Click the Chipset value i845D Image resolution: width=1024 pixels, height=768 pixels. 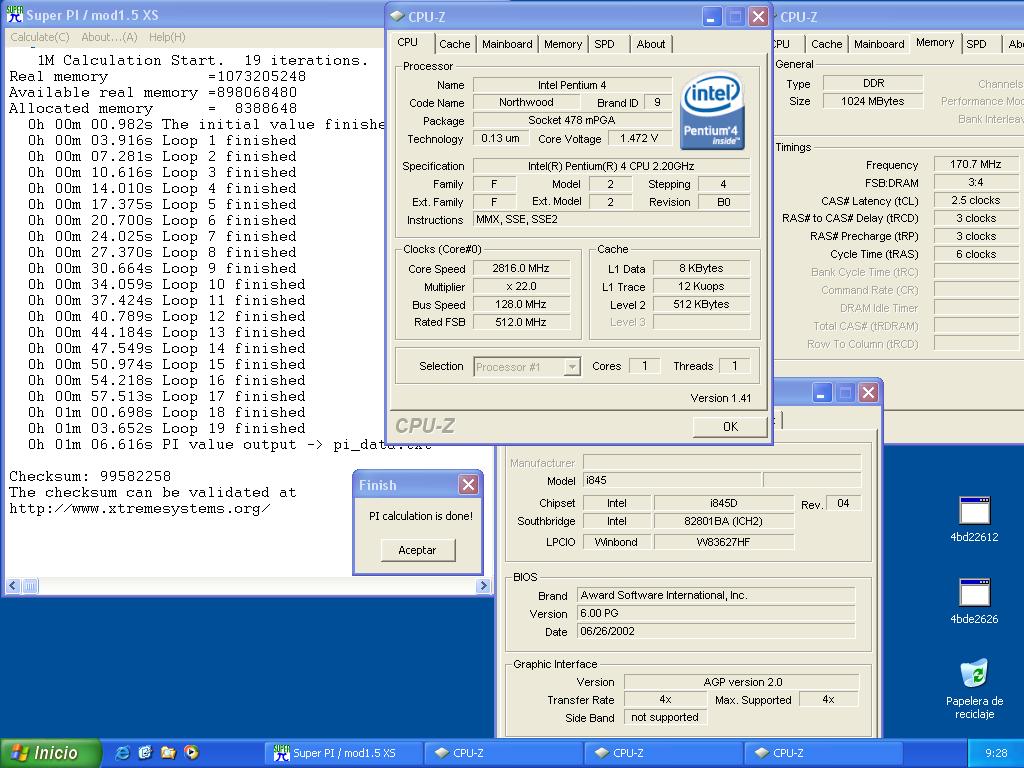724,503
